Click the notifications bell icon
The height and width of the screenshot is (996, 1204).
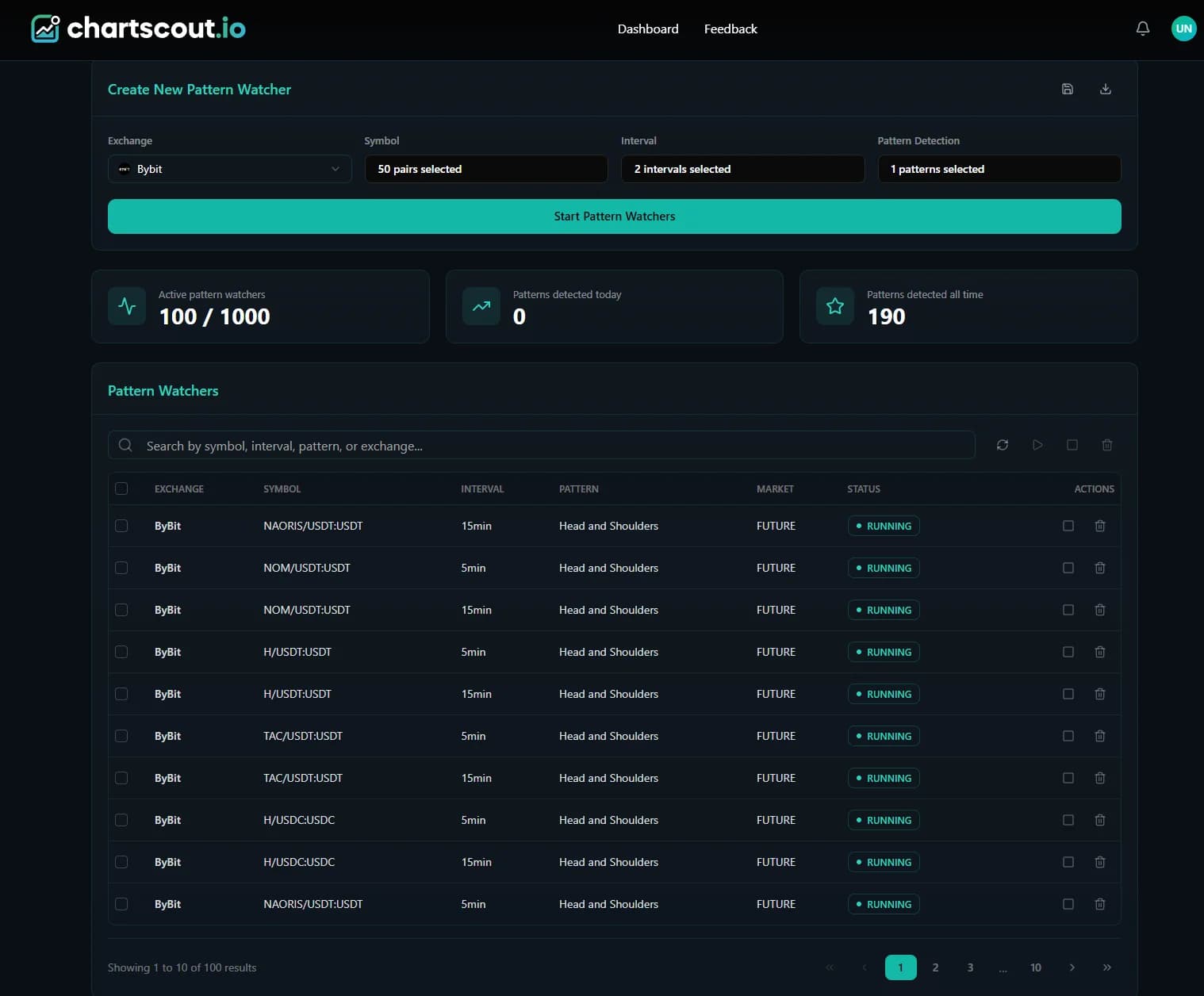click(x=1142, y=29)
